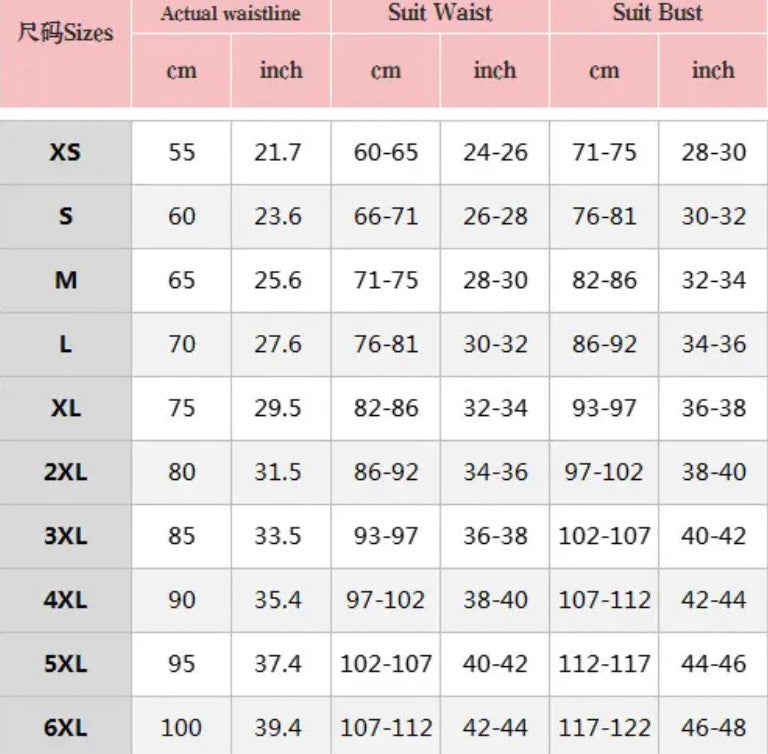The image size is (768, 754).
Task: Select the 6XL size row label
Action: (x=66, y=728)
